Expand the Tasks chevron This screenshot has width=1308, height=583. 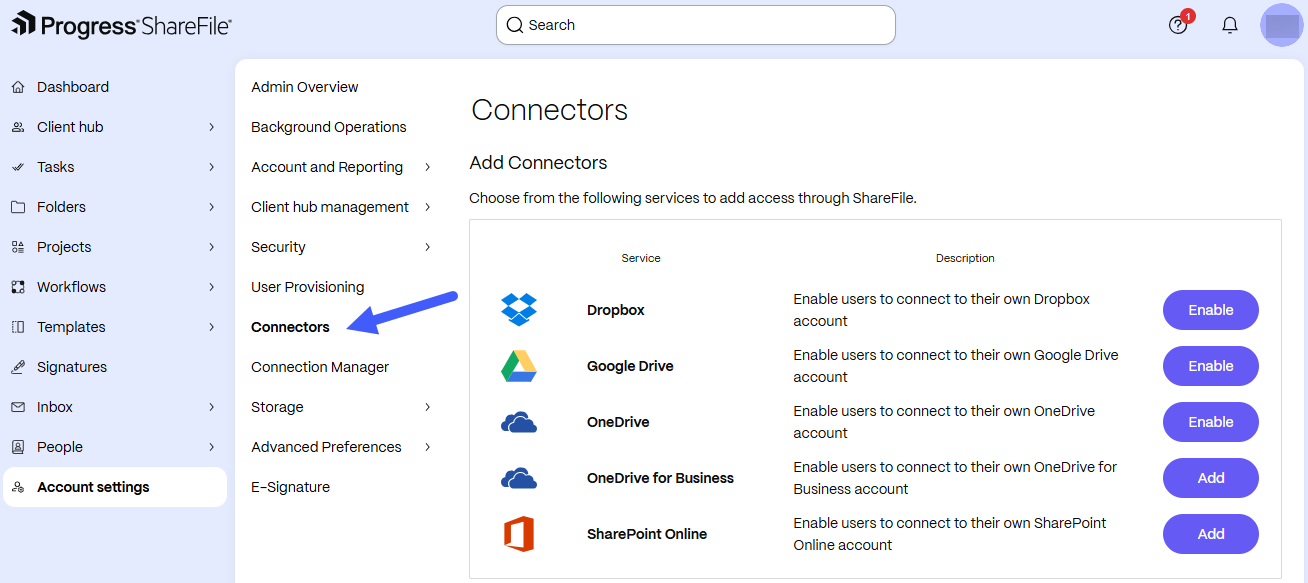click(211, 167)
